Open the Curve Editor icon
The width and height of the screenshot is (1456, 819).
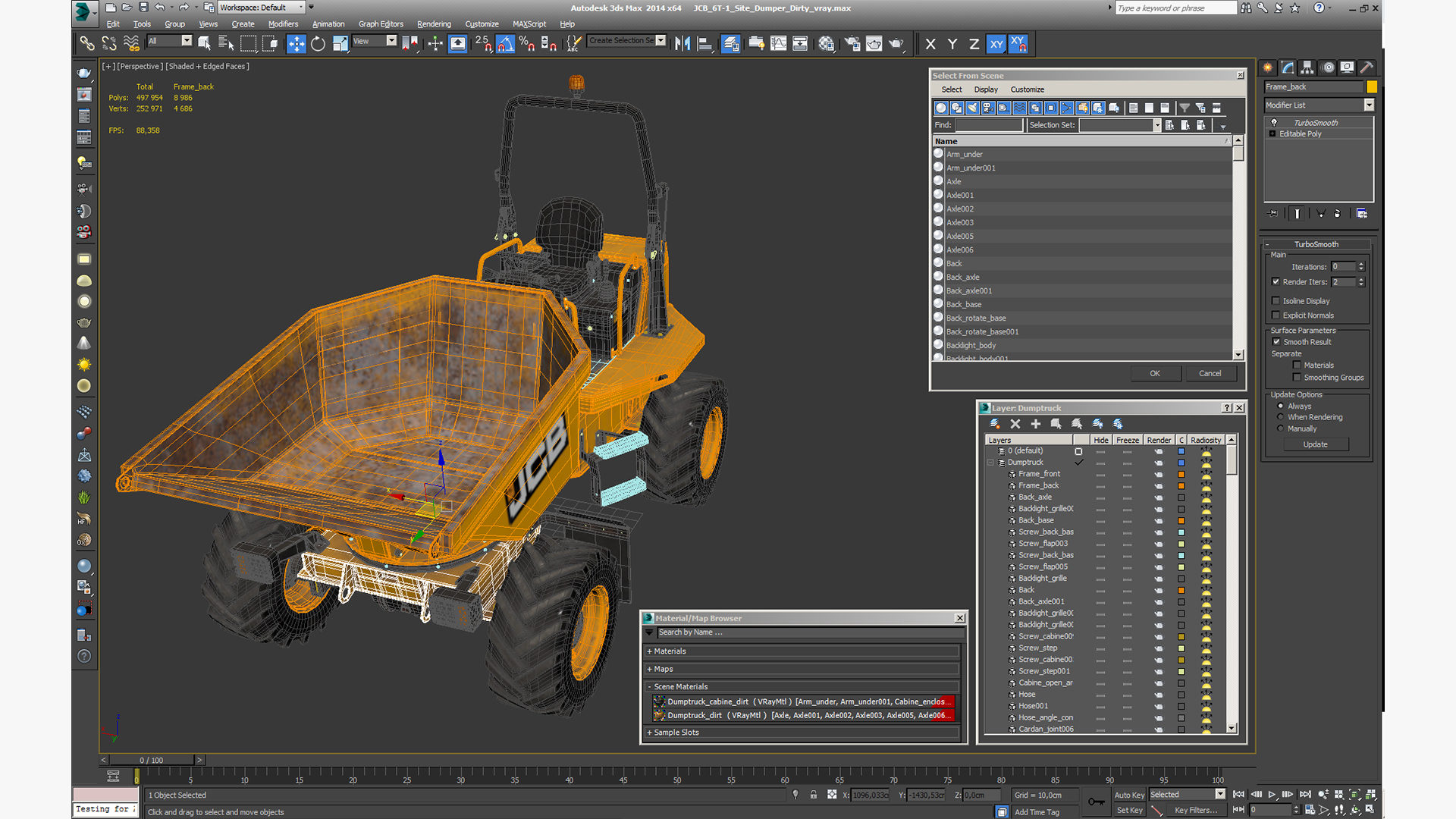point(778,44)
